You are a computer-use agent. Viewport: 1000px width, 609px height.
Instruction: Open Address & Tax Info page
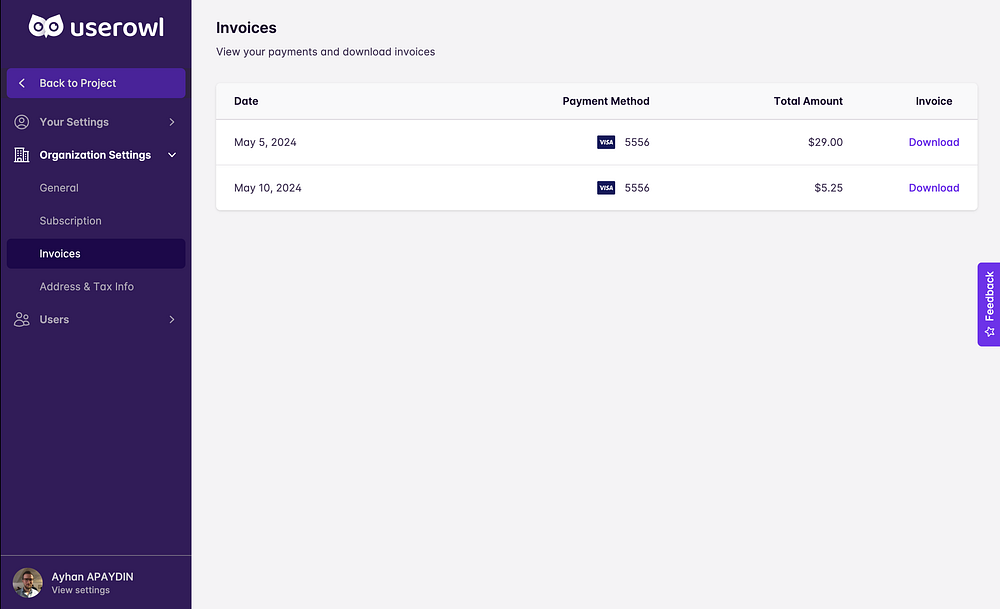(87, 287)
